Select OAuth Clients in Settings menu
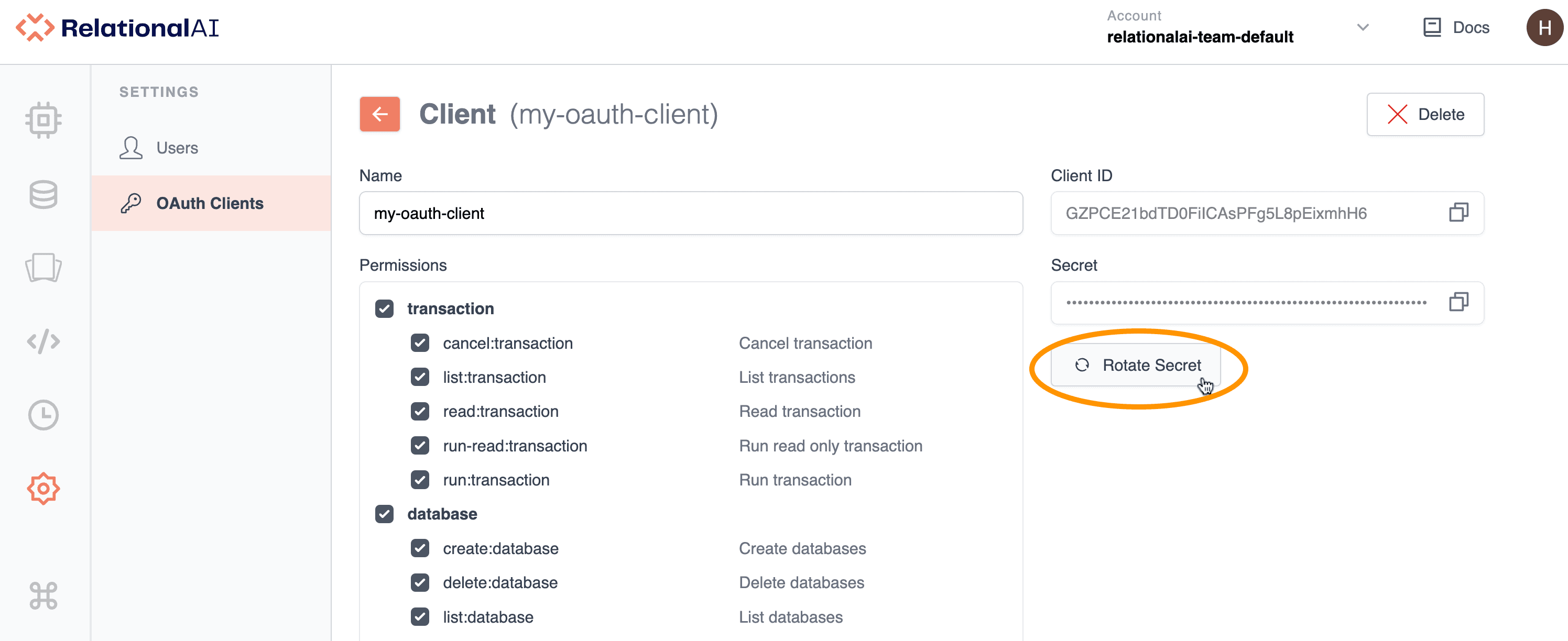The width and height of the screenshot is (1568, 641). pos(210,203)
